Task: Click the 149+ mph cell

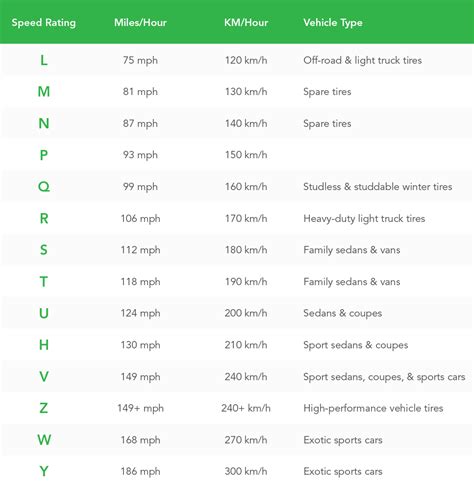Action: [x=140, y=408]
